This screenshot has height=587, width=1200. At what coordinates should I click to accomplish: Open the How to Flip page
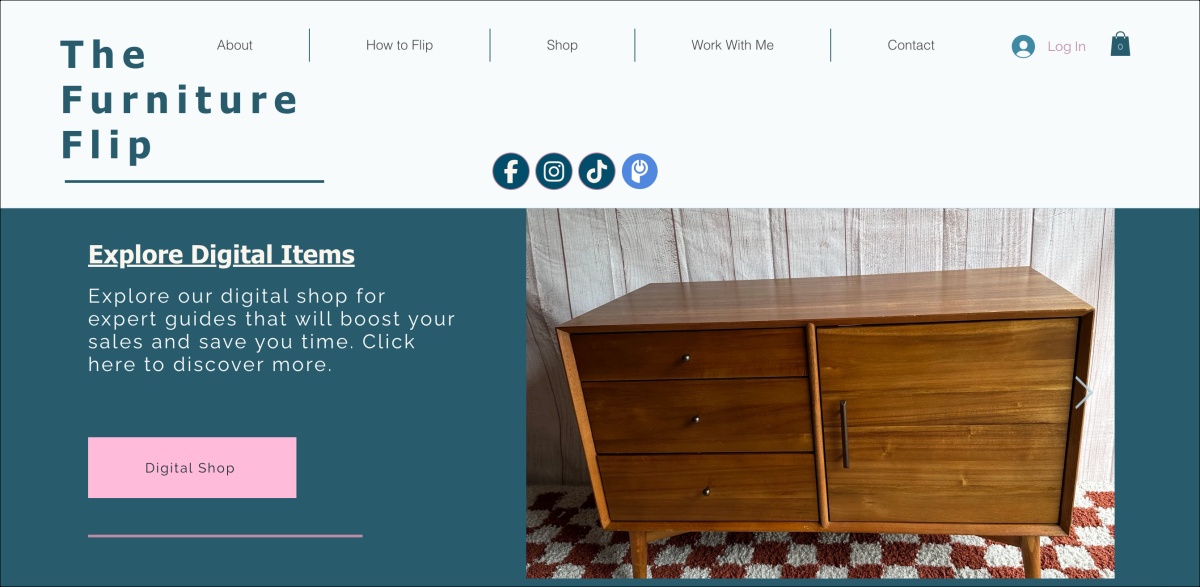point(399,45)
